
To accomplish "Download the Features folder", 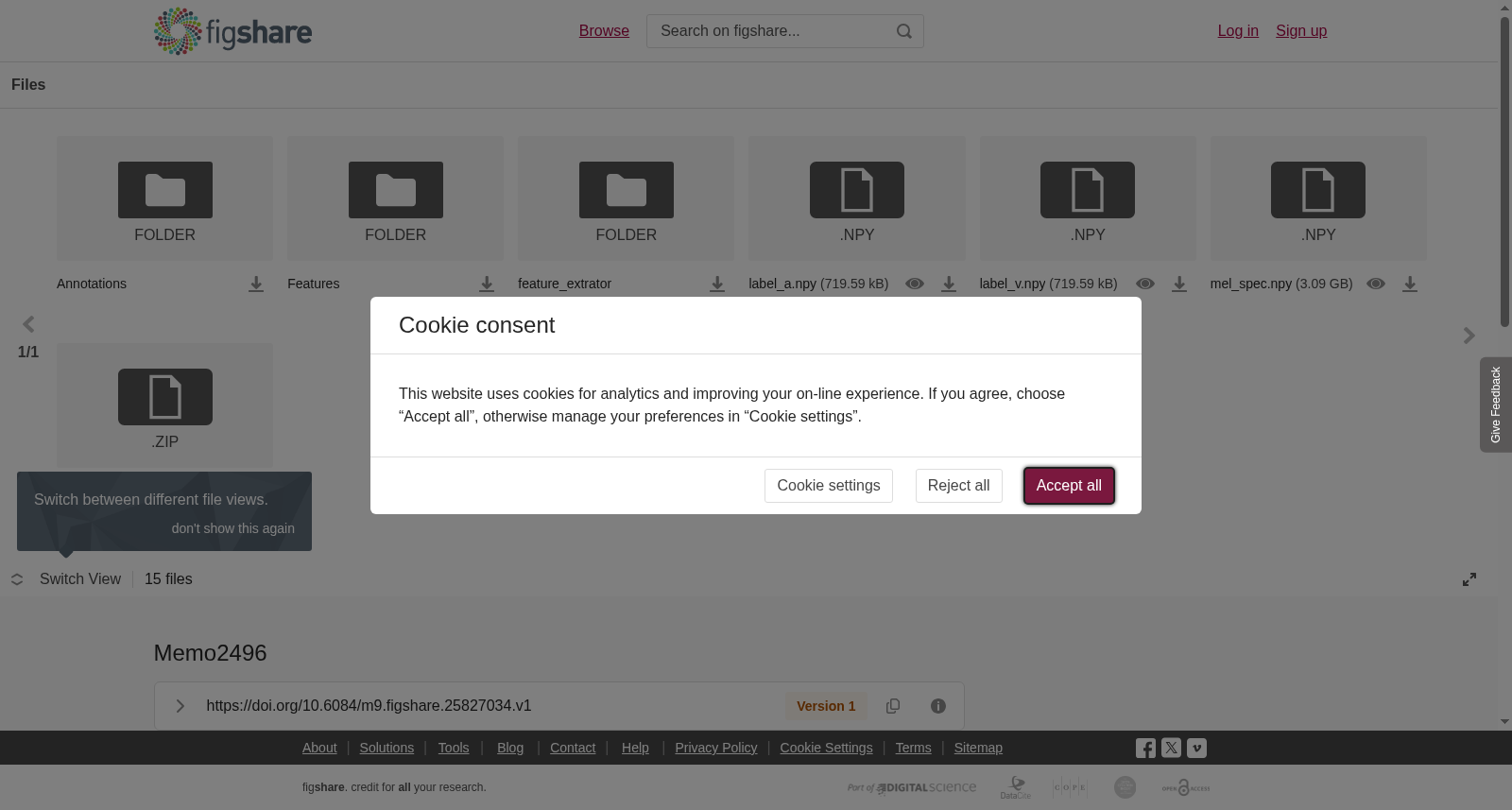I will [x=487, y=284].
